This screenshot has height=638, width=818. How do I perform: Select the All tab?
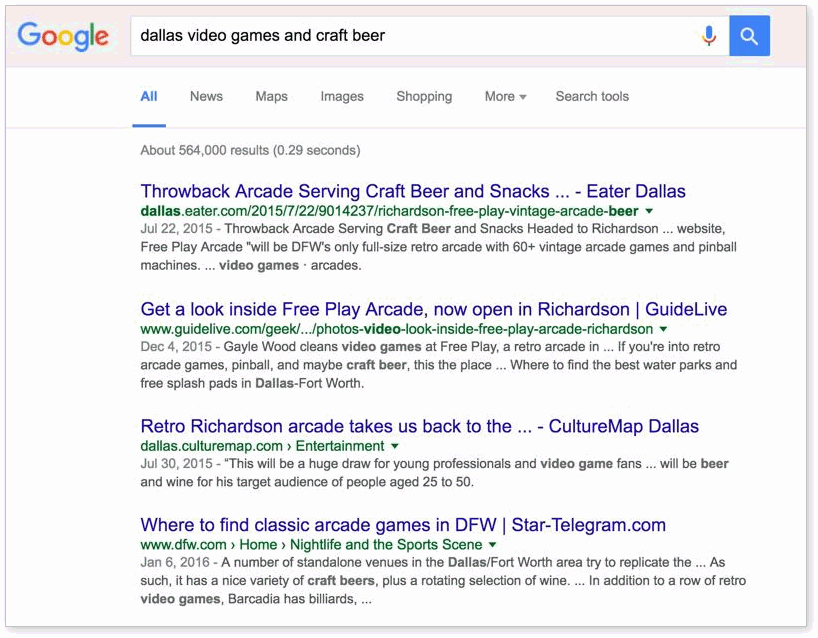(x=149, y=97)
